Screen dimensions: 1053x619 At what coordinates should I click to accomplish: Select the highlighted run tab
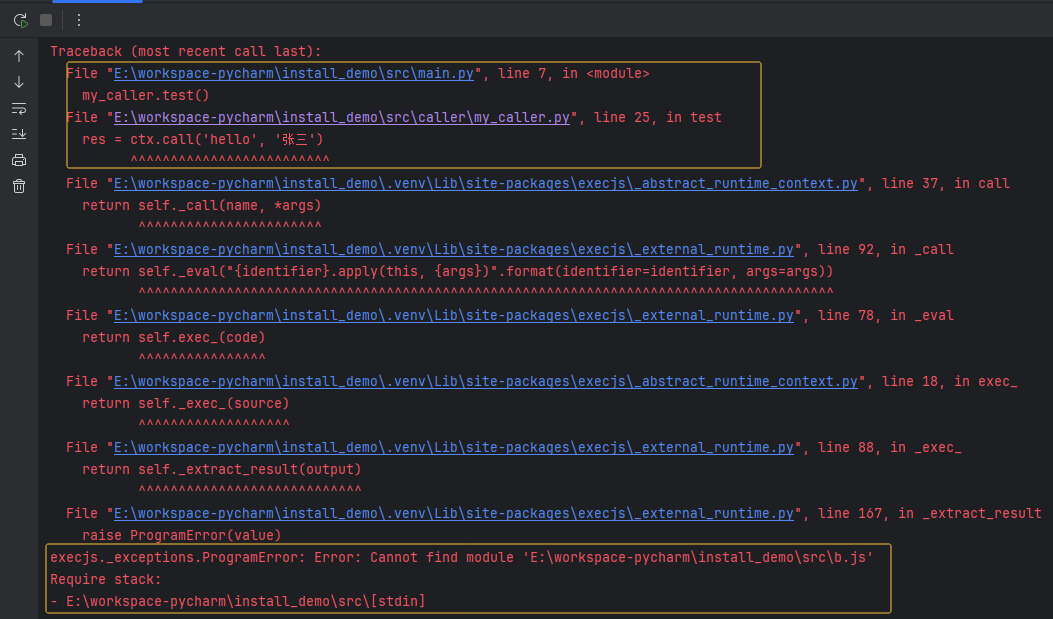pyautogui.click(x=97, y=4)
